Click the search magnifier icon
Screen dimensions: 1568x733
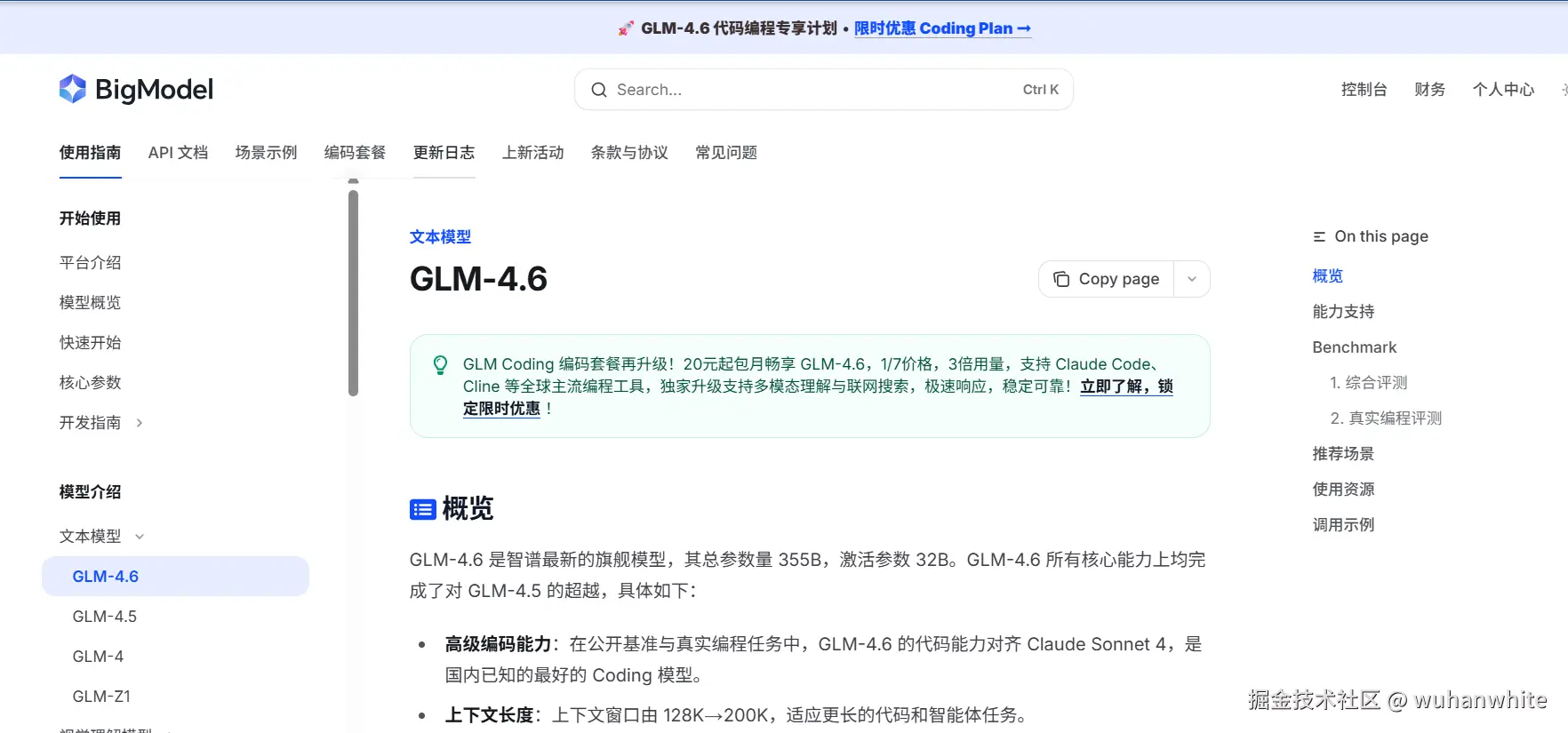tap(599, 90)
